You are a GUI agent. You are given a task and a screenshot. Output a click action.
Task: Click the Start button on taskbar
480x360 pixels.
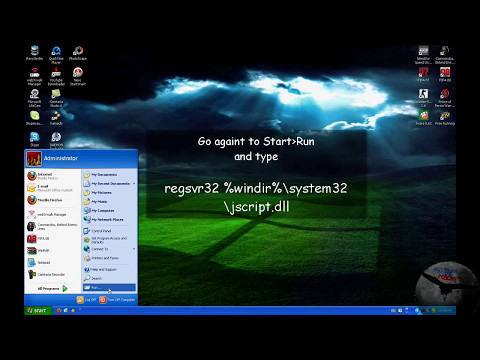tap(38, 311)
